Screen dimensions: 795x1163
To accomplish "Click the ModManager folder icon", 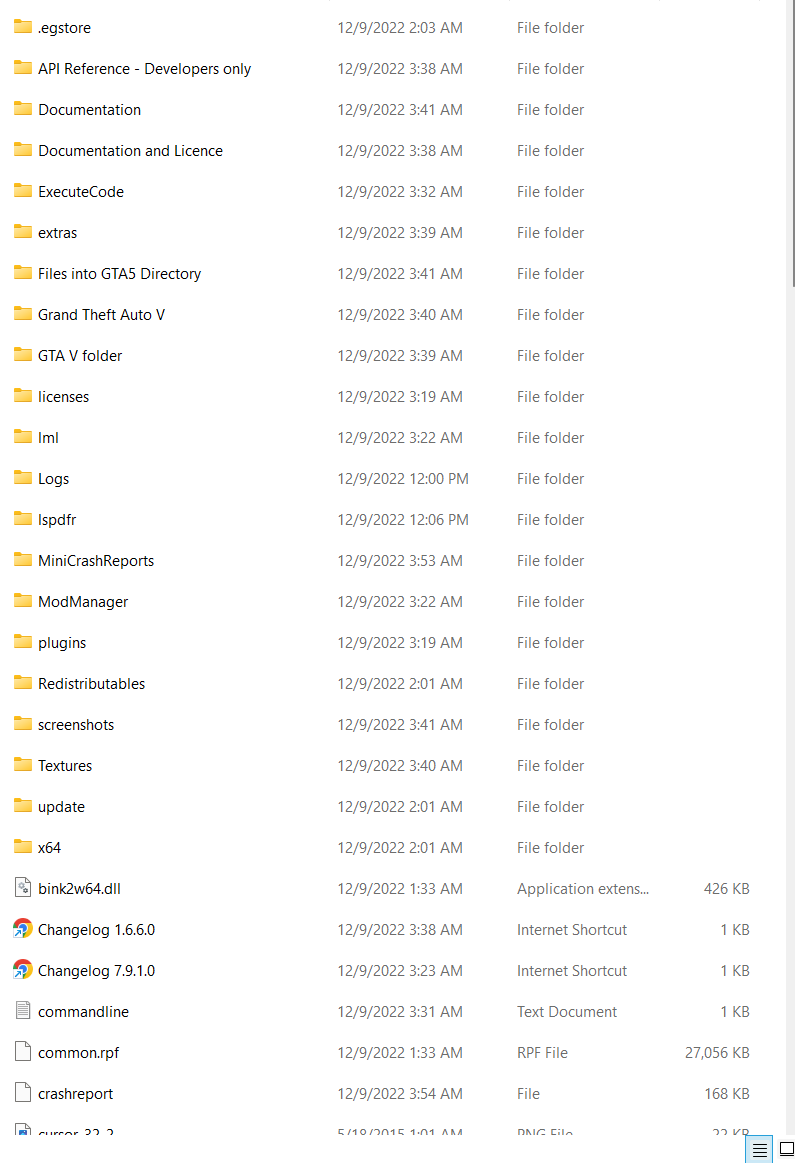I will click(x=23, y=602).
